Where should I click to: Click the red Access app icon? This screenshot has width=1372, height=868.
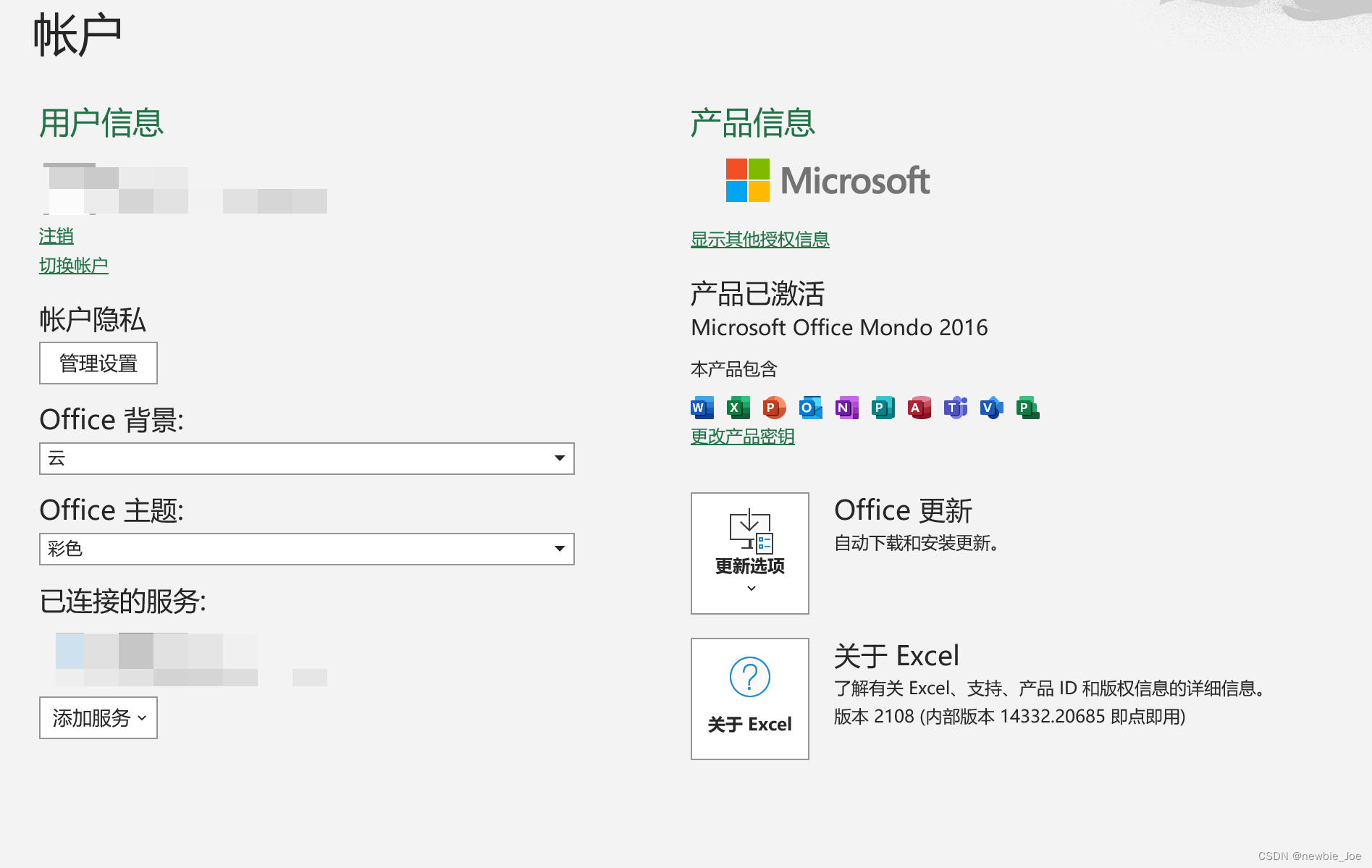tap(919, 408)
